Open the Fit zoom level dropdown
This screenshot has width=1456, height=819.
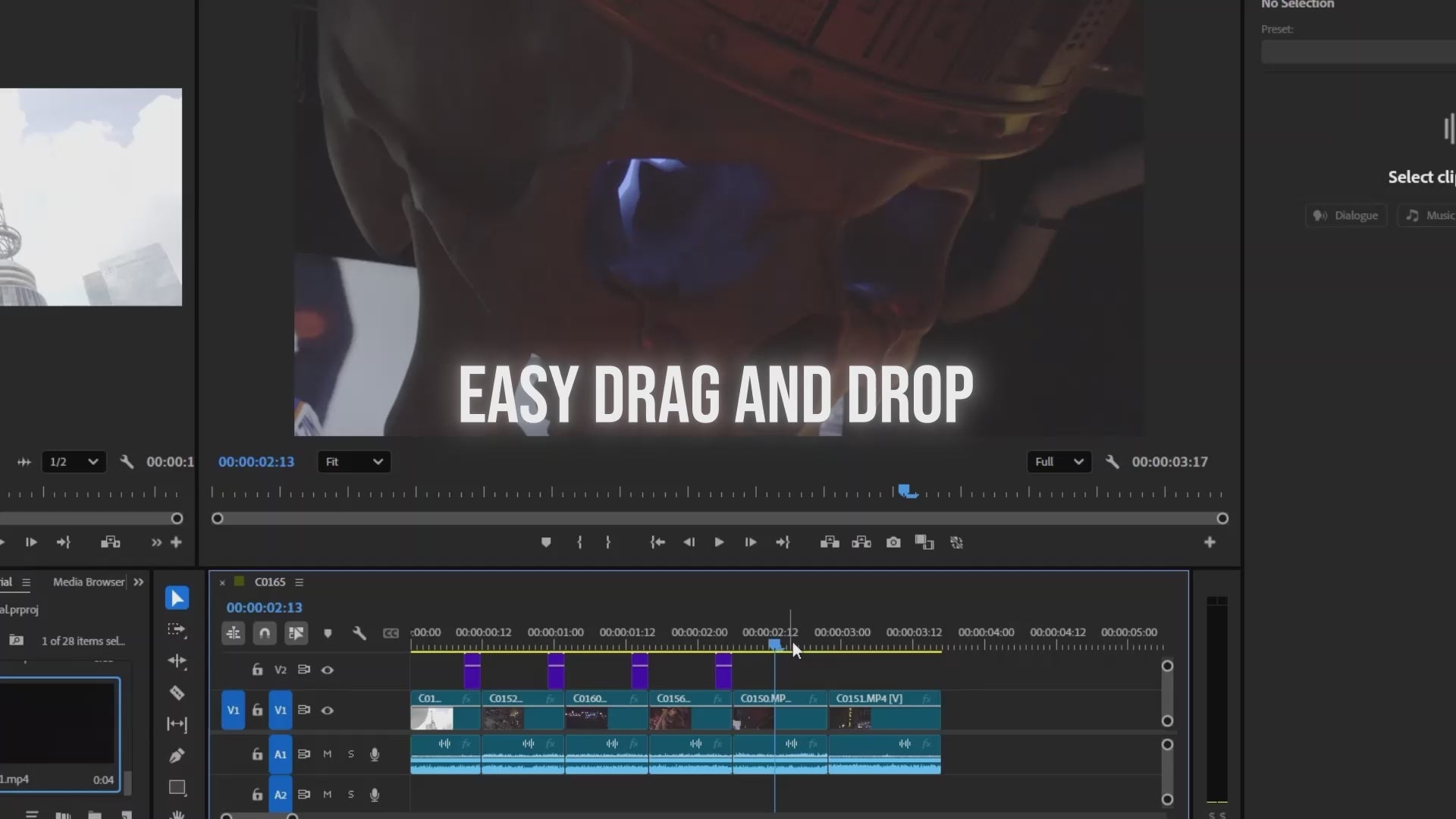(x=353, y=462)
